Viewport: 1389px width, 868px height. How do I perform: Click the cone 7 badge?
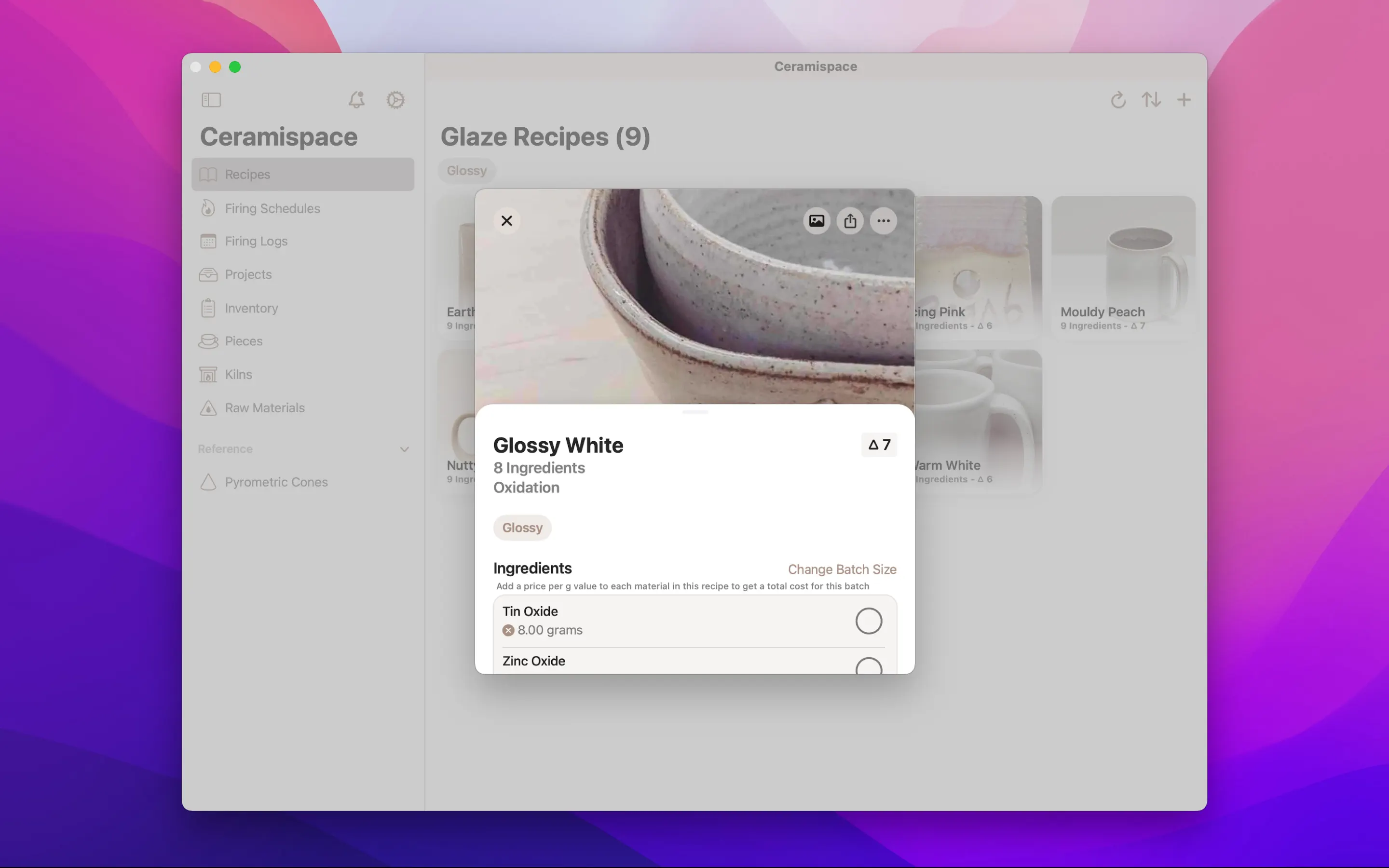879,445
